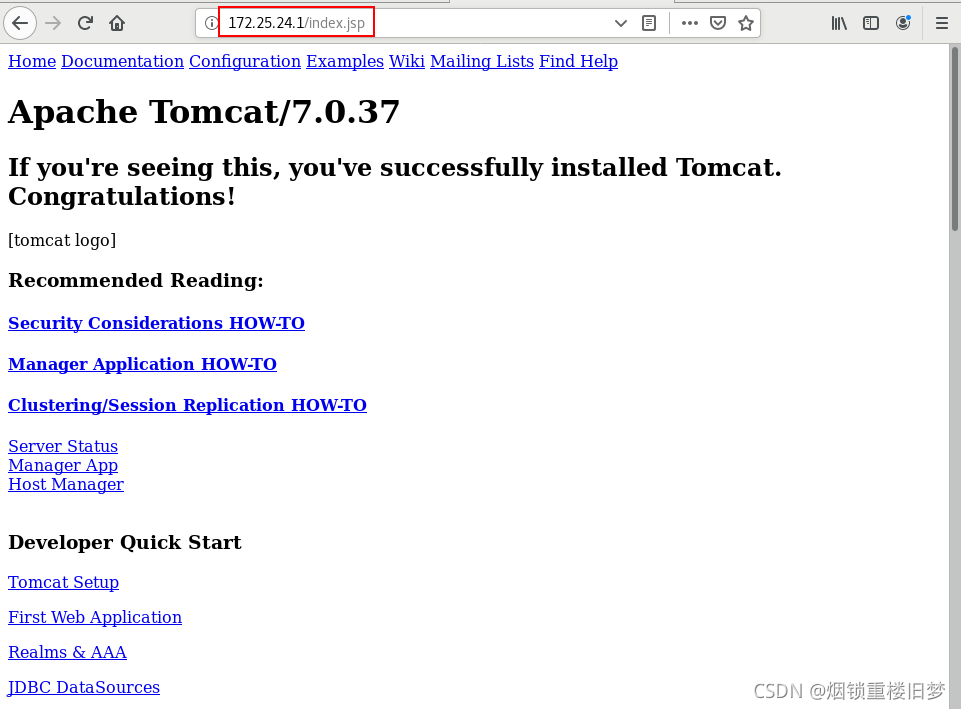Click the forward navigation arrow
Viewport: 961px width, 709px height.
tap(53, 23)
